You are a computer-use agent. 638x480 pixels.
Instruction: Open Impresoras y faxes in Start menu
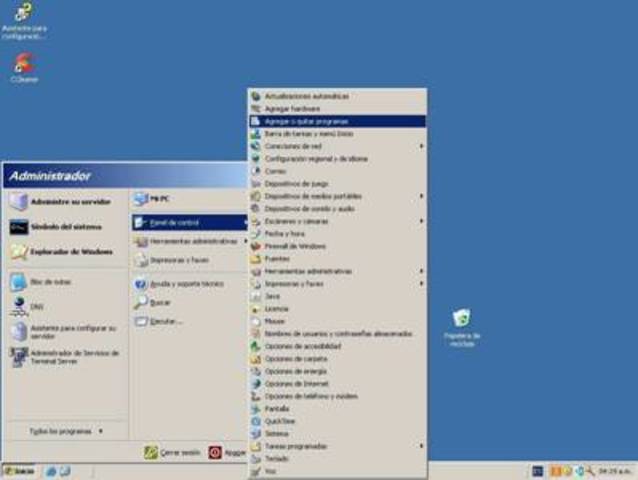pyautogui.click(x=190, y=260)
